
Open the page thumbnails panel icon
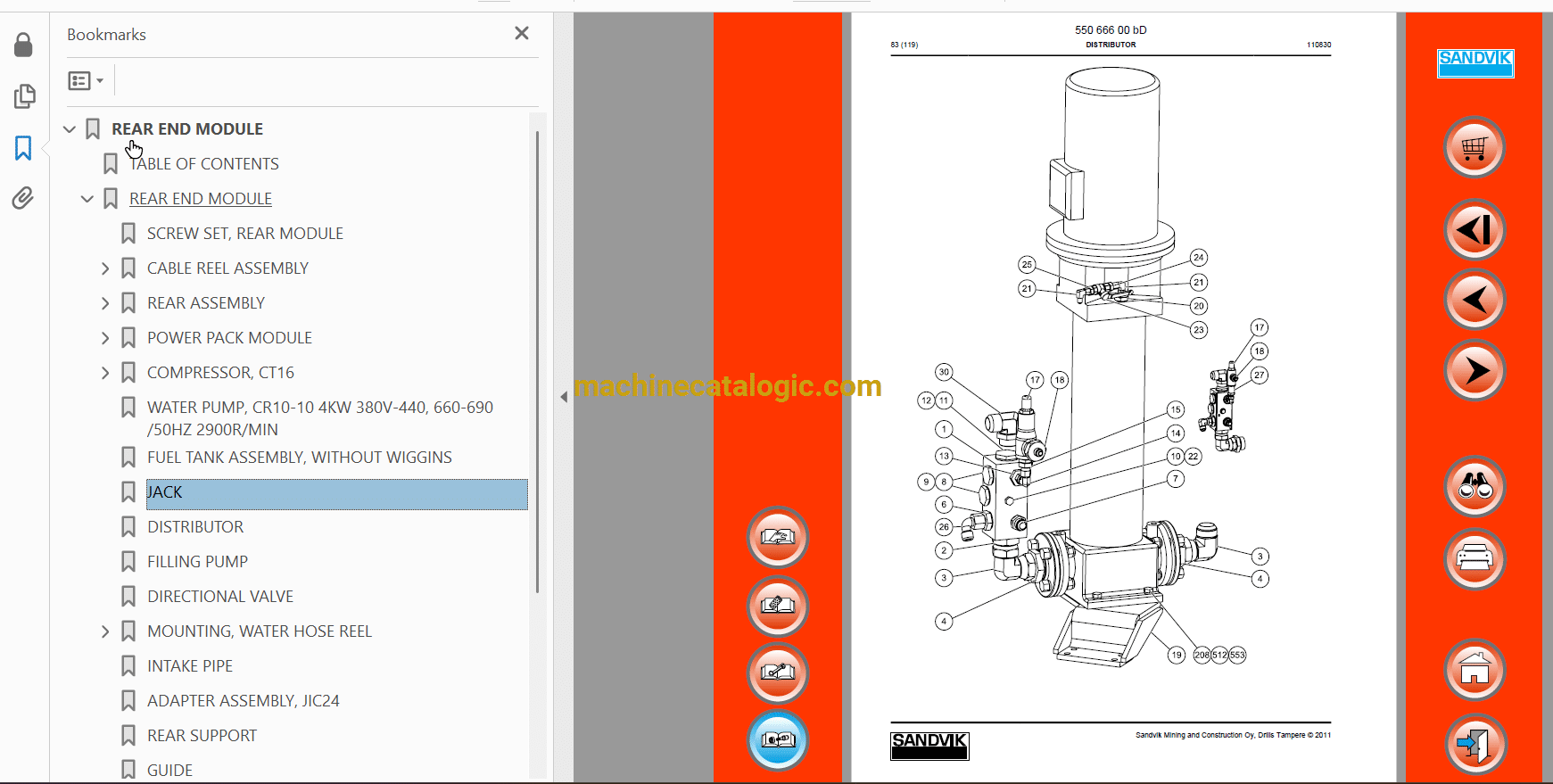[x=24, y=96]
